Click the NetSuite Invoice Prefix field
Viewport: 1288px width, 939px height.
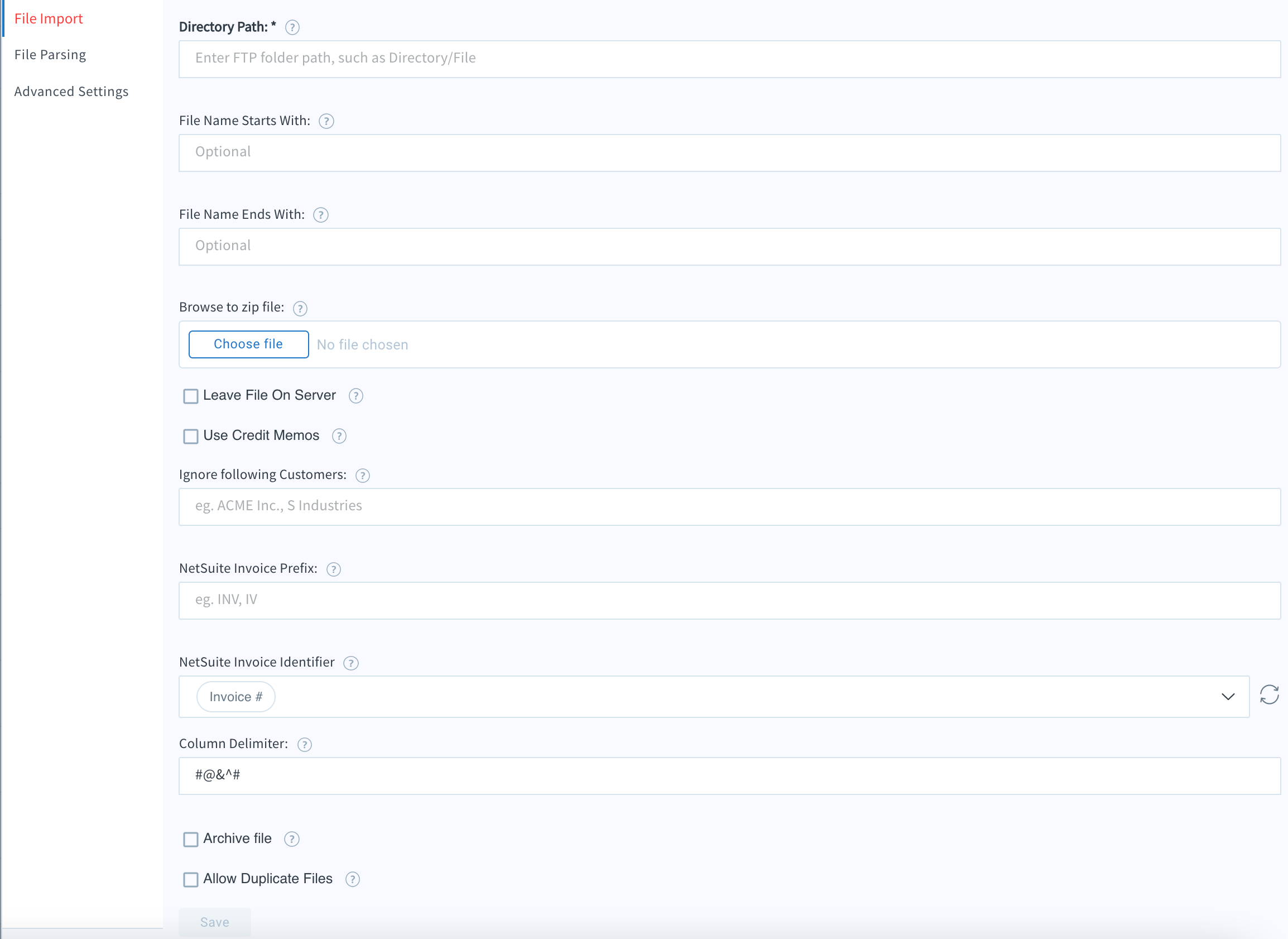coord(729,601)
